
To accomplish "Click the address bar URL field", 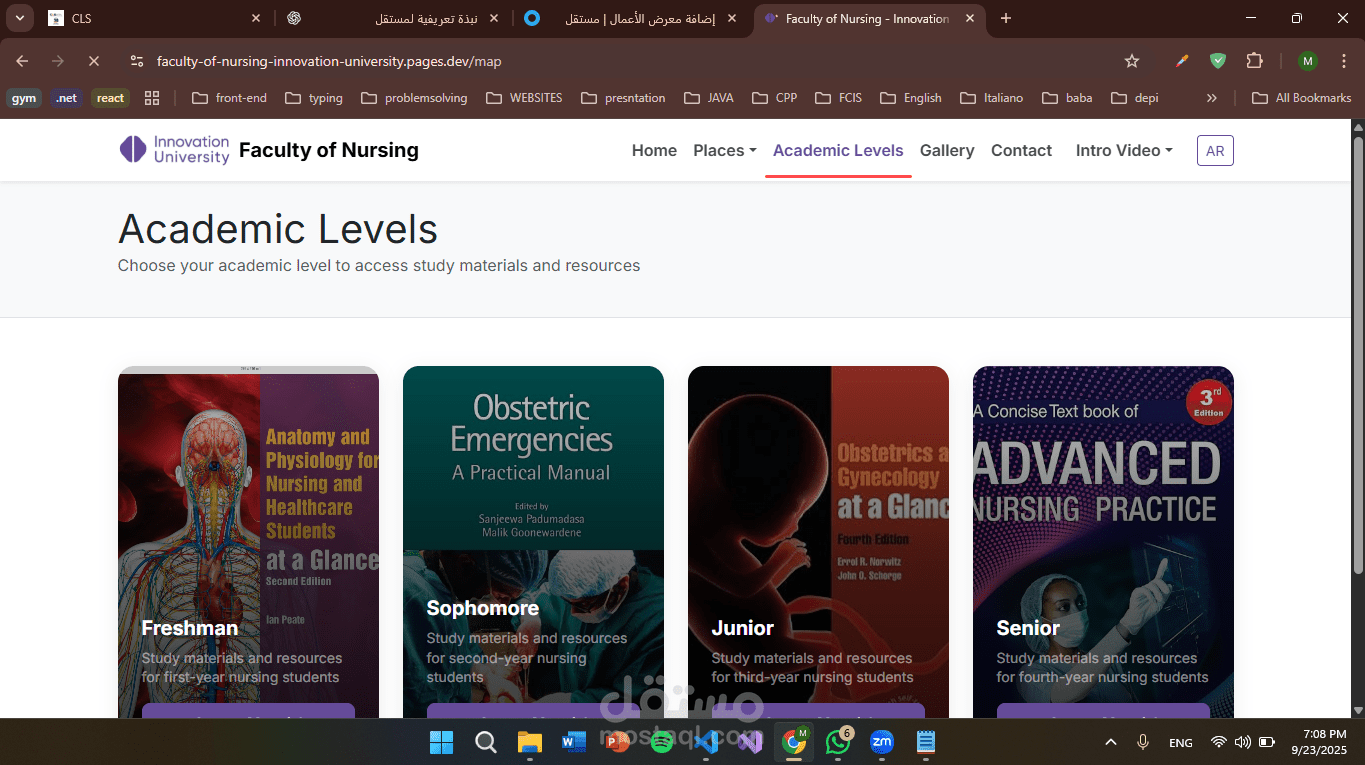I will click(x=630, y=61).
